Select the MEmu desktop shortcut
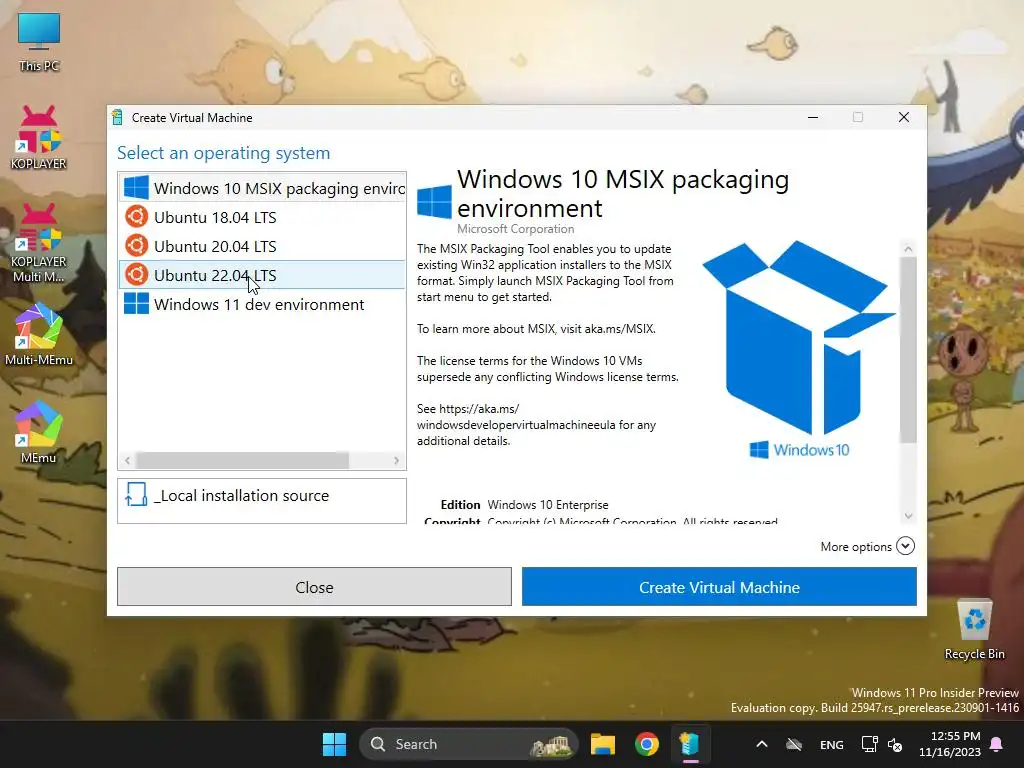This screenshot has height=768, width=1024. [x=39, y=432]
